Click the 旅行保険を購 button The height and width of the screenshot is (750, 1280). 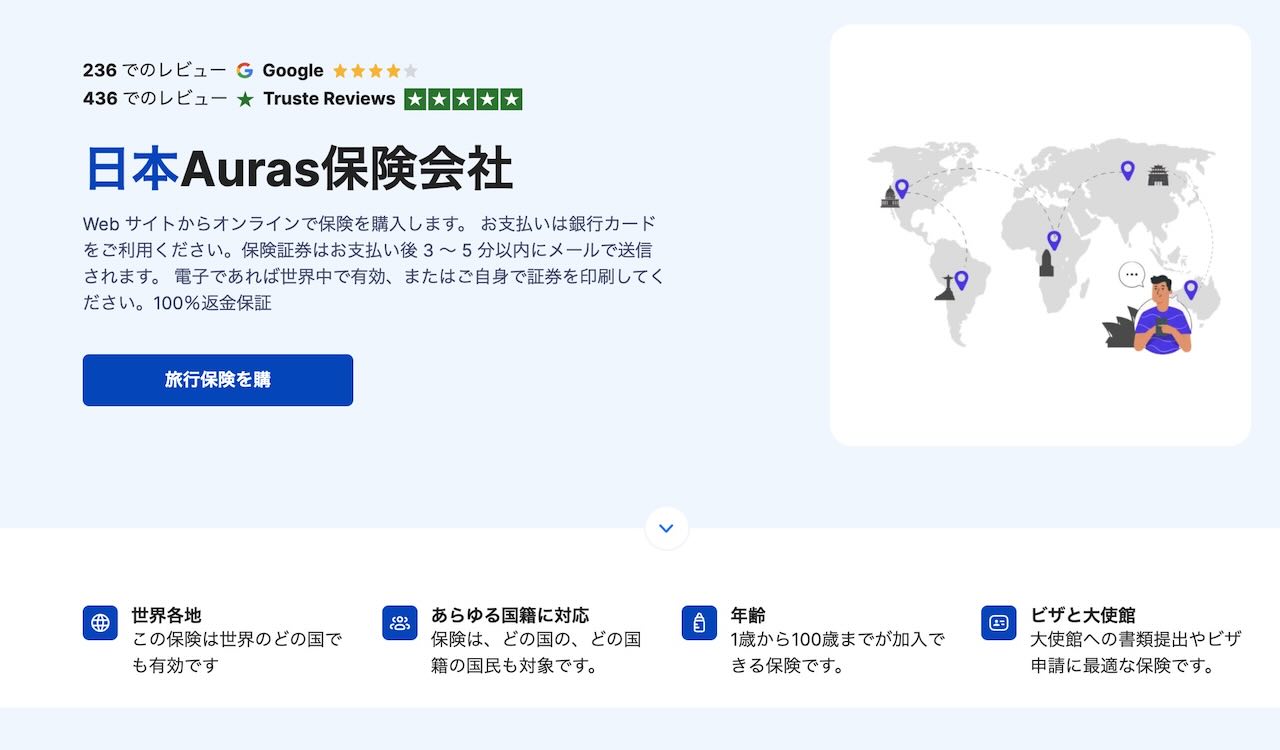point(218,380)
